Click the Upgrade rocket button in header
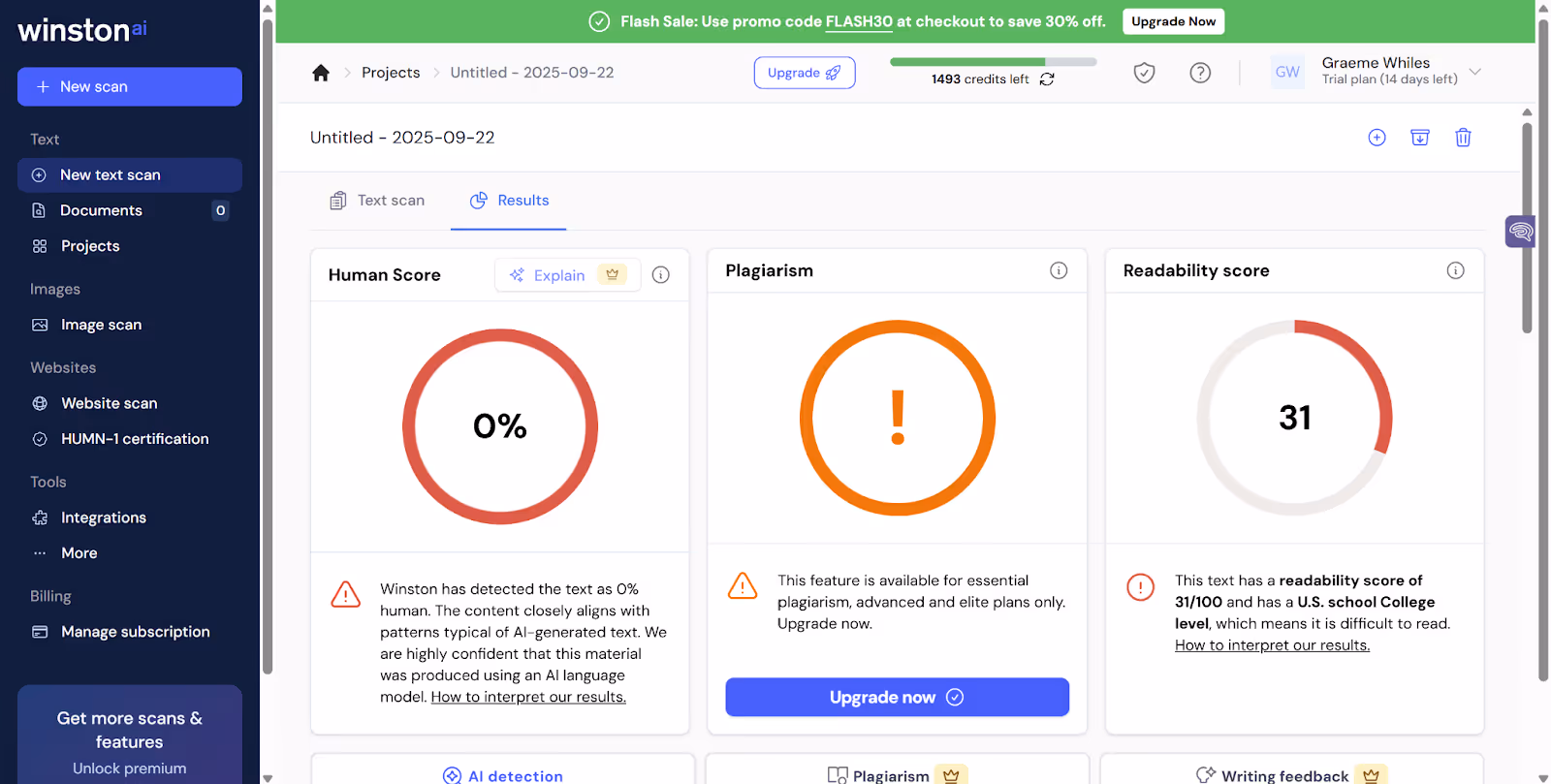The image size is (1551, 784). [x=805, y=73]
